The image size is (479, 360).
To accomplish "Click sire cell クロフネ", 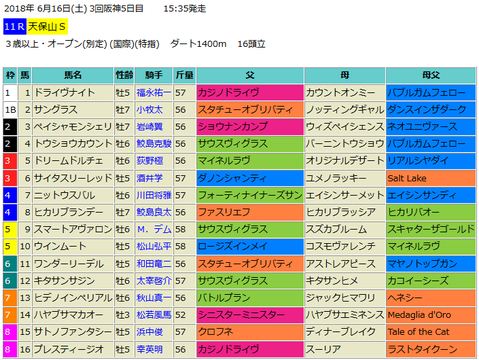I will 250,332.
